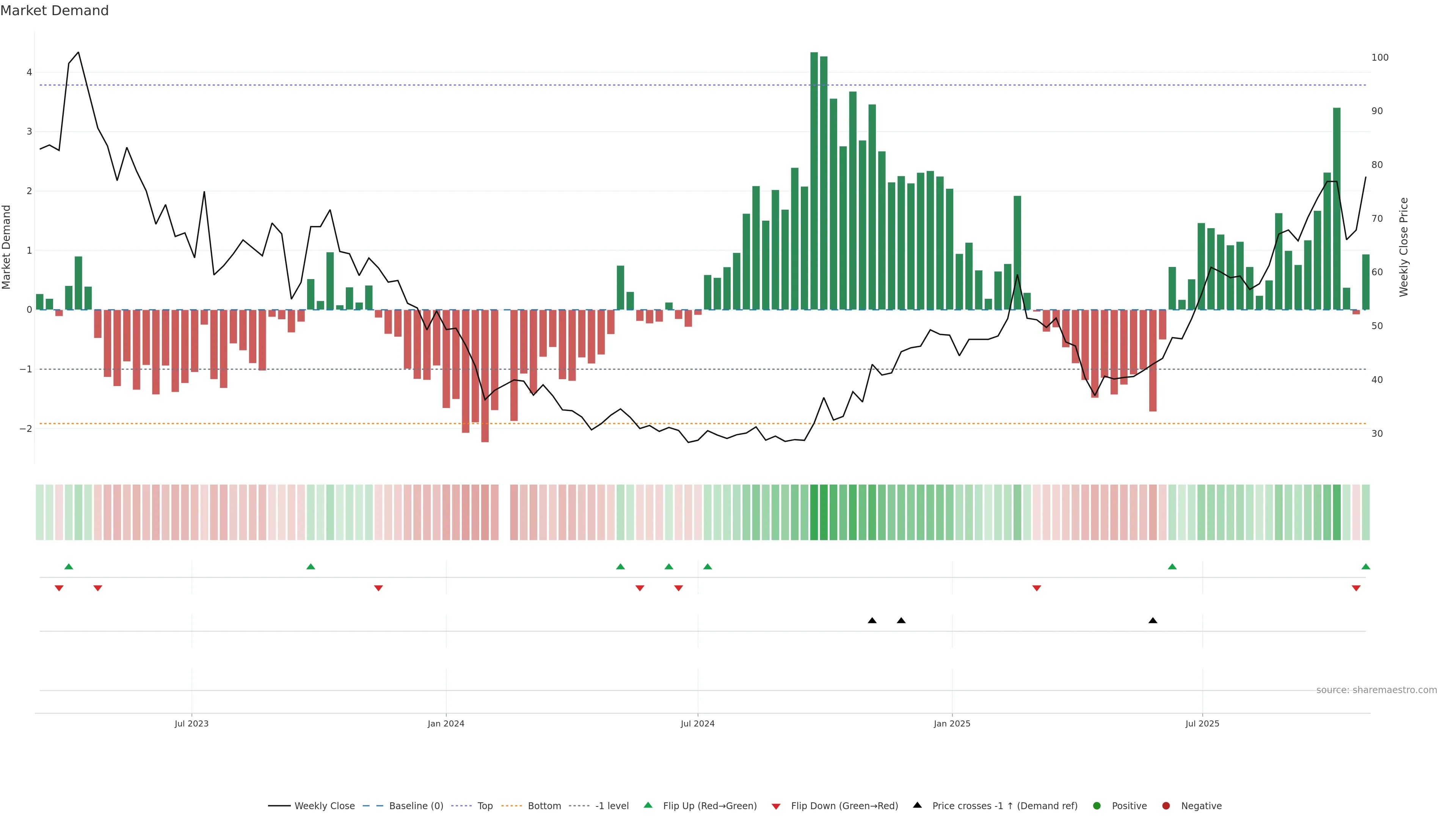
Task: Click the red Negative legend circle
Action: [x=1166, y=806]
